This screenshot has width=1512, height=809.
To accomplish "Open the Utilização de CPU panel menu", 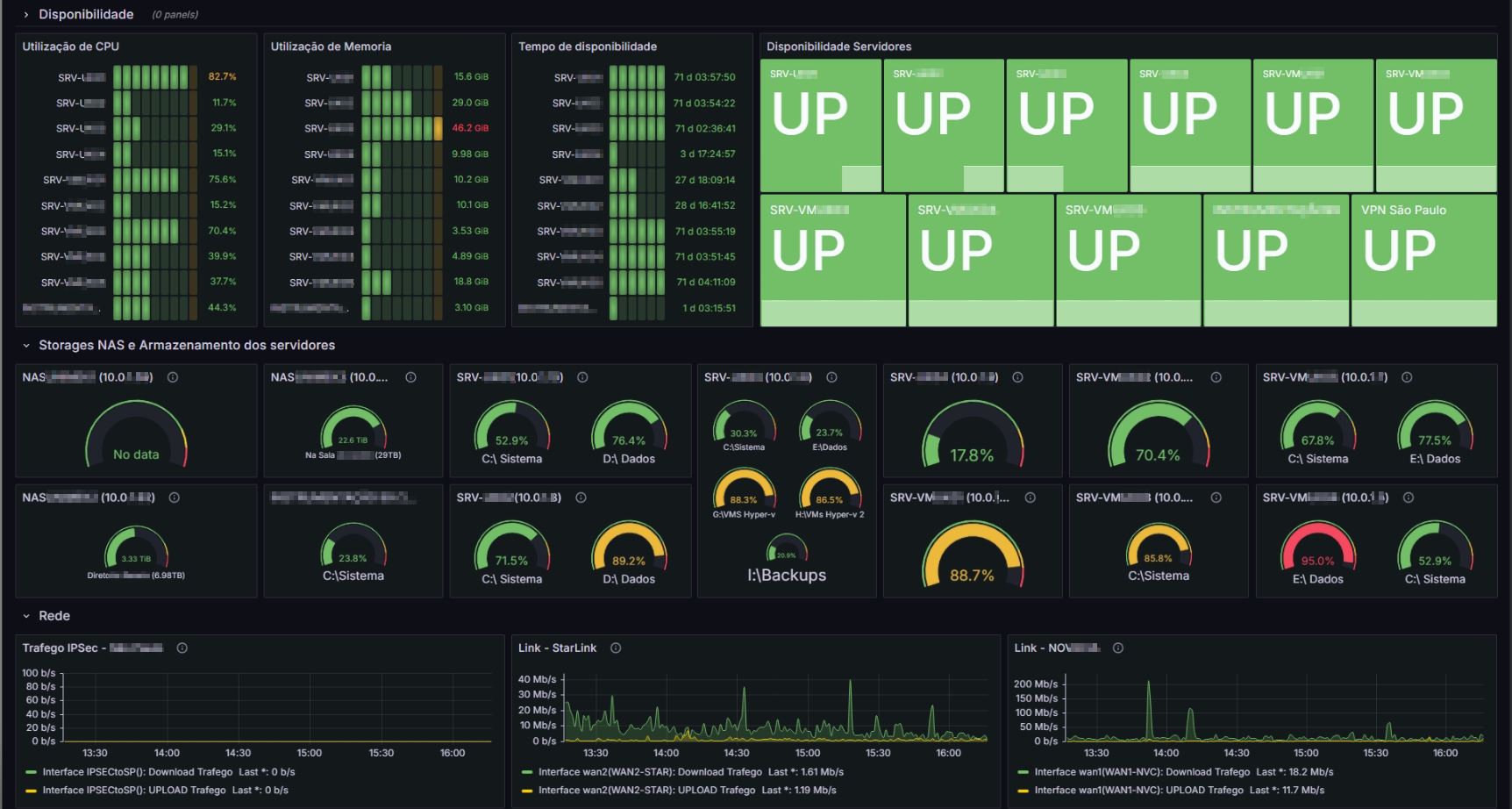I will pyautogui.click(x=68, y=46).
